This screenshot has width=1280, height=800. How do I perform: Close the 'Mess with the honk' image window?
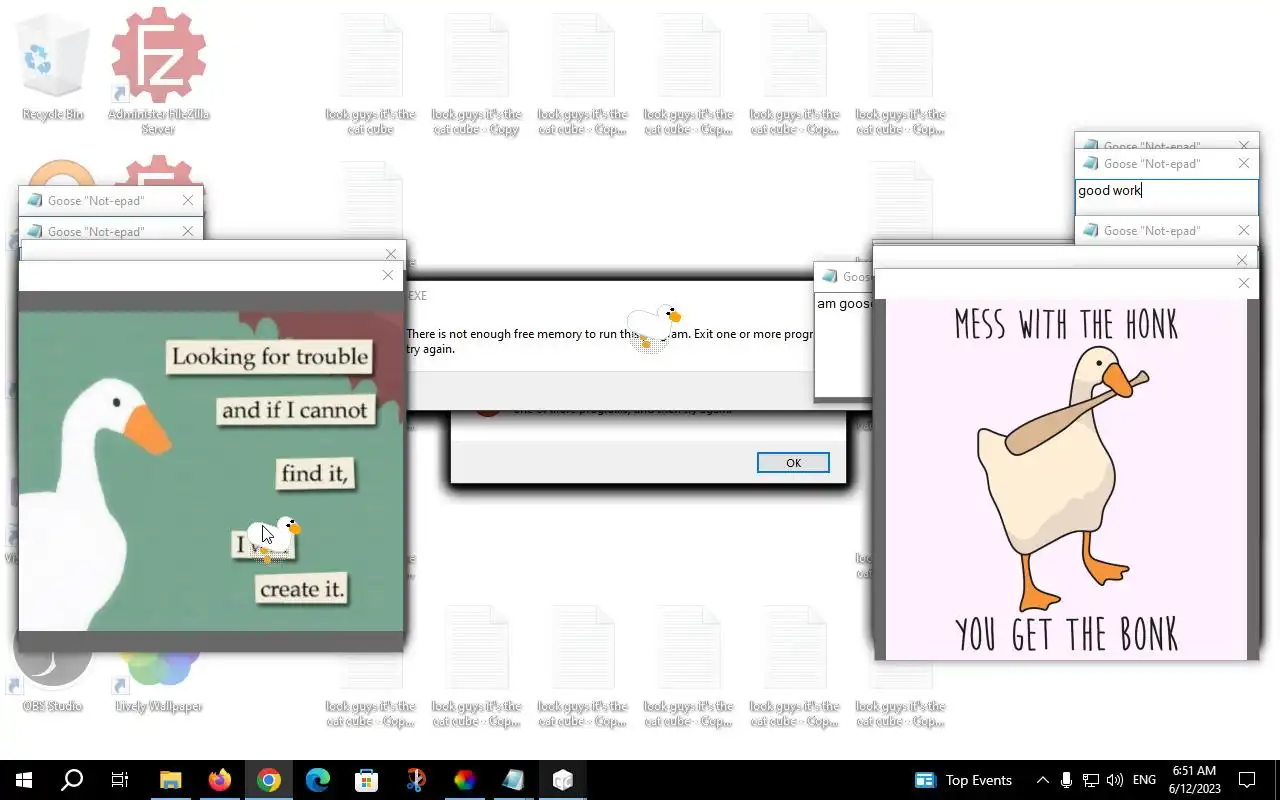coord(1243,284)
